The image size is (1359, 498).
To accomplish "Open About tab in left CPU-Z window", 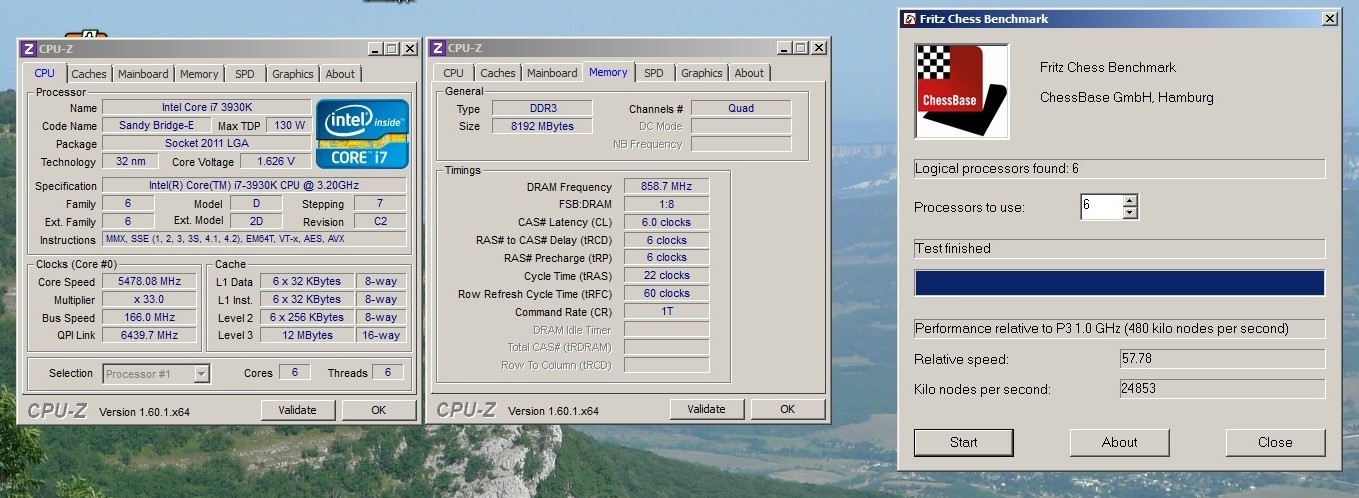I will [x=340, y=74].
